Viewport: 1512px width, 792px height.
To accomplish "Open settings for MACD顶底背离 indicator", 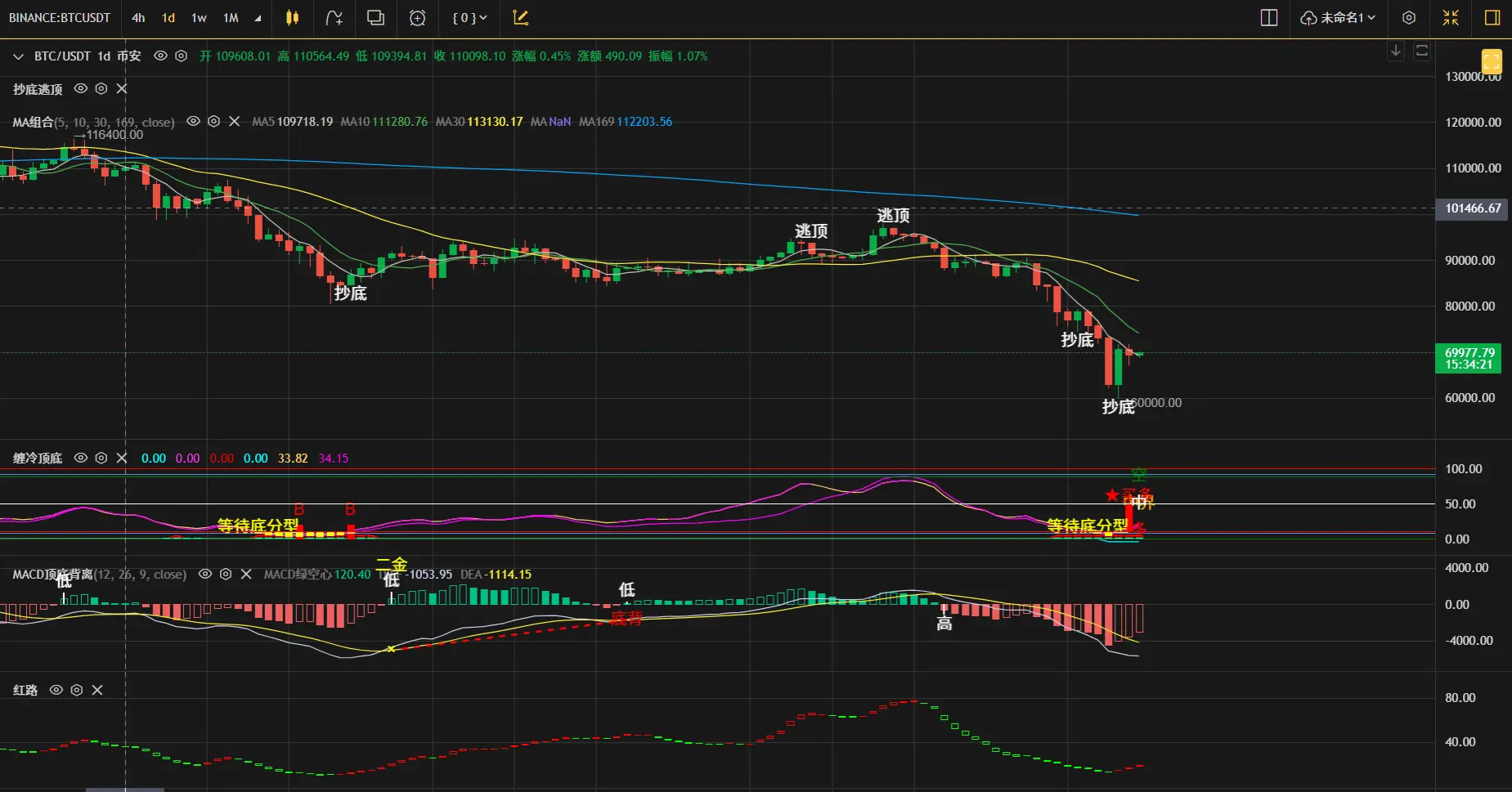I will [x=226, y=574].
